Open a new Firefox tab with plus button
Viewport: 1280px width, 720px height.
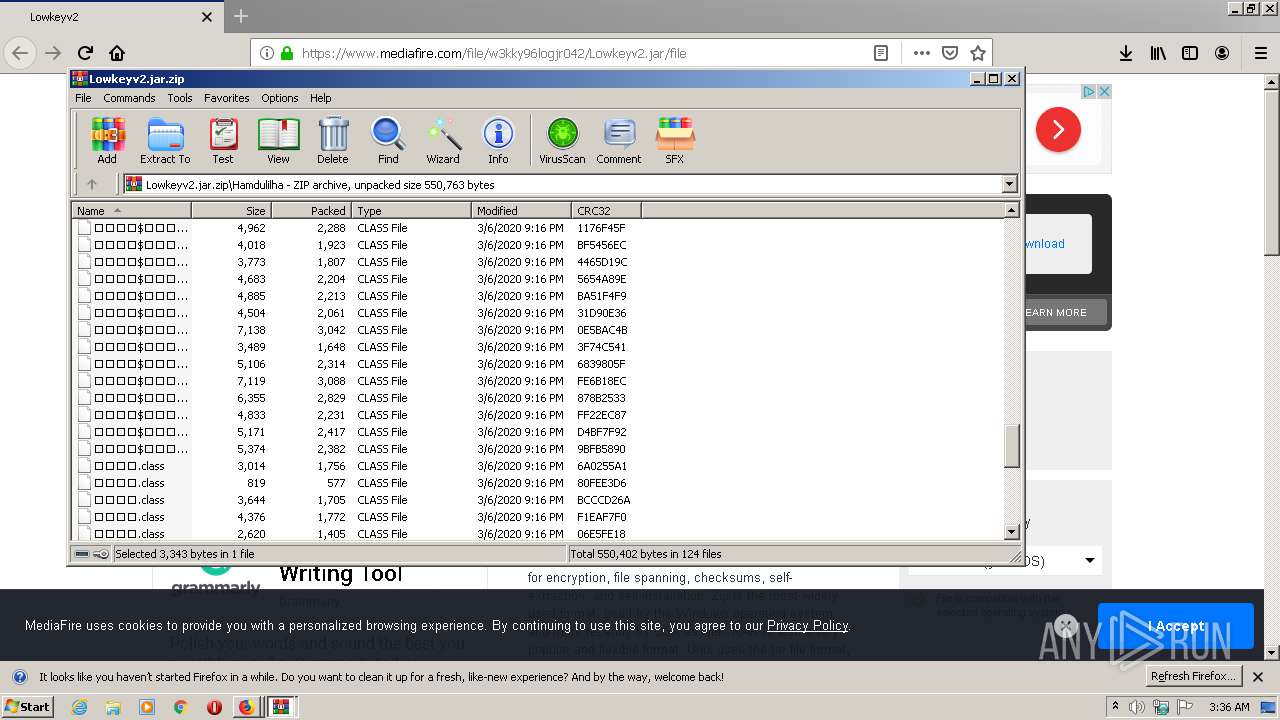[241, 16]
